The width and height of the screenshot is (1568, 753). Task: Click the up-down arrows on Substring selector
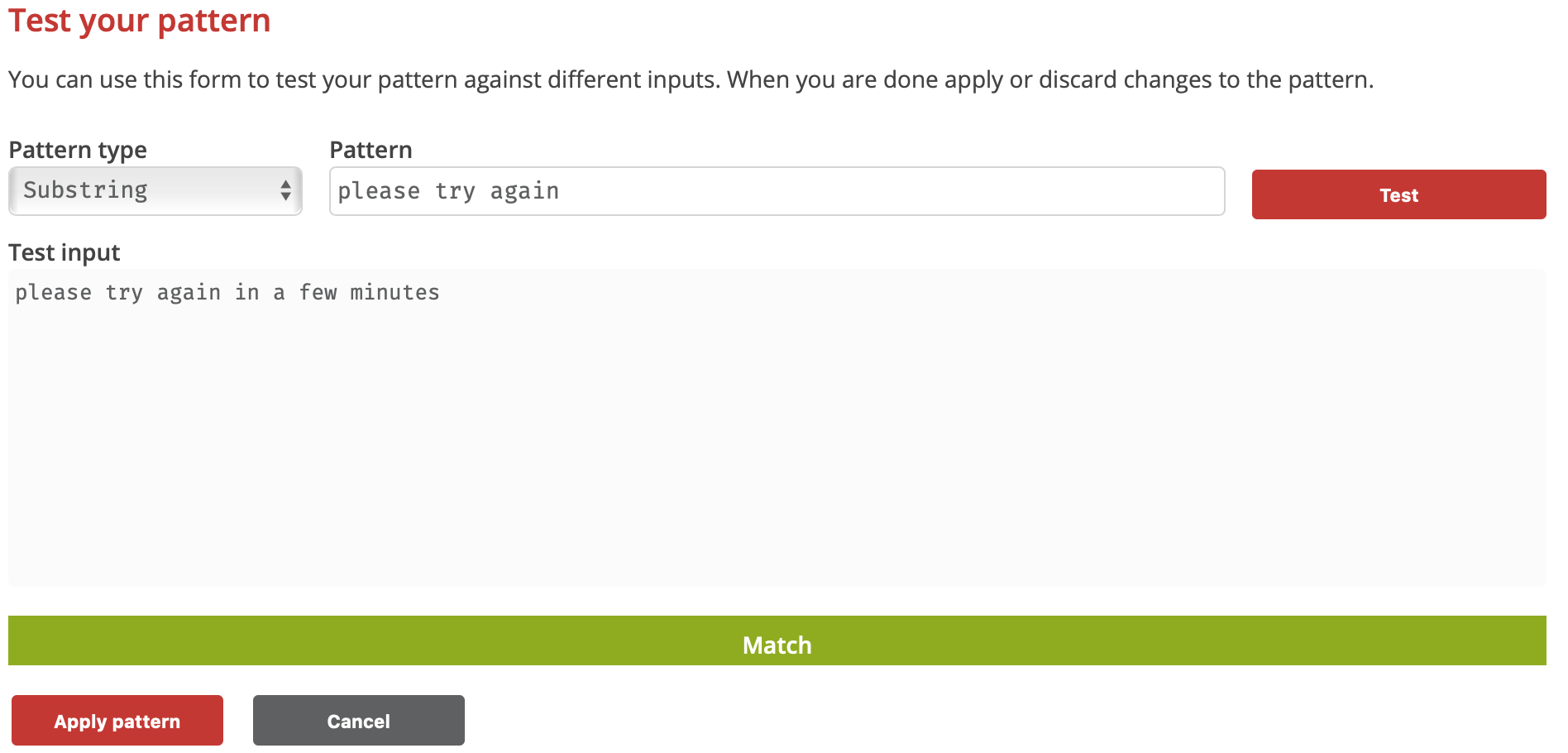click(285, 191)
